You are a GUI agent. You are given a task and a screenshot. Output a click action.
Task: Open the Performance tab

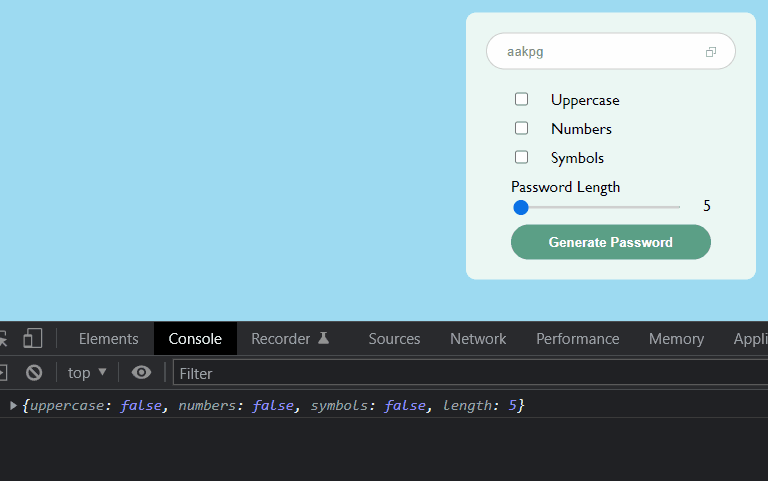577,339
